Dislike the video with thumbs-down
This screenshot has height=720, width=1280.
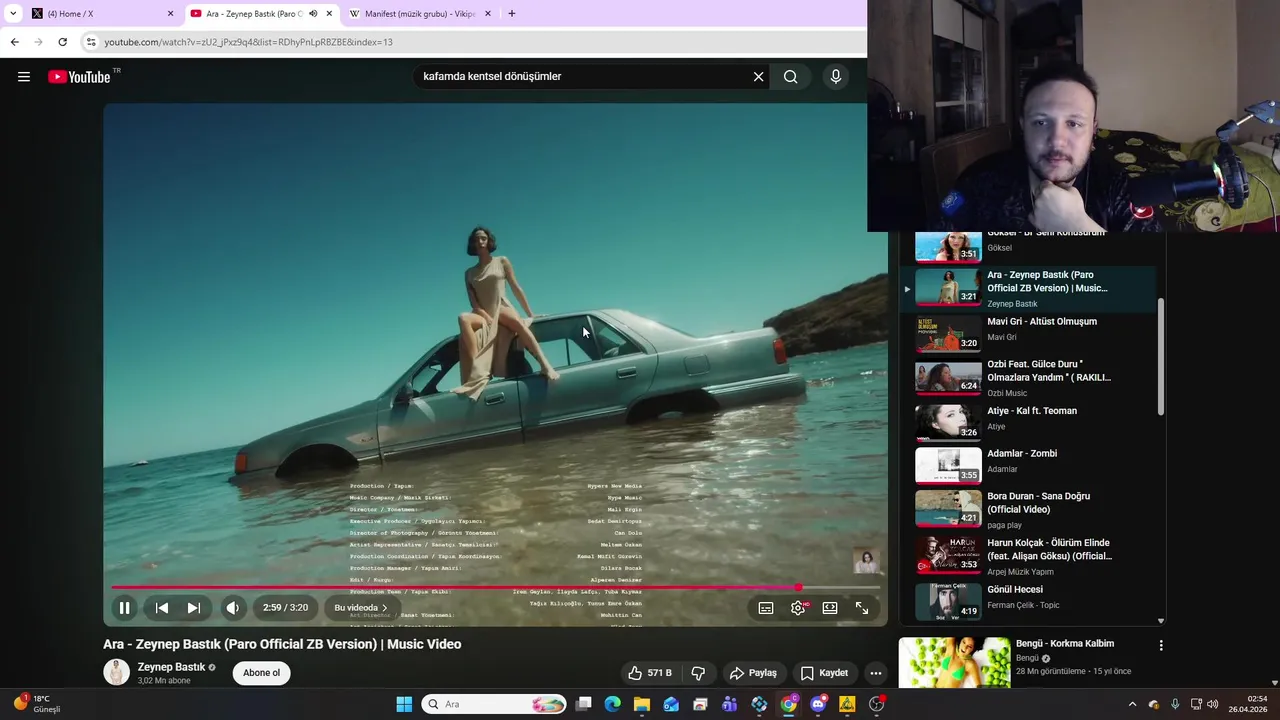point(698,673)
